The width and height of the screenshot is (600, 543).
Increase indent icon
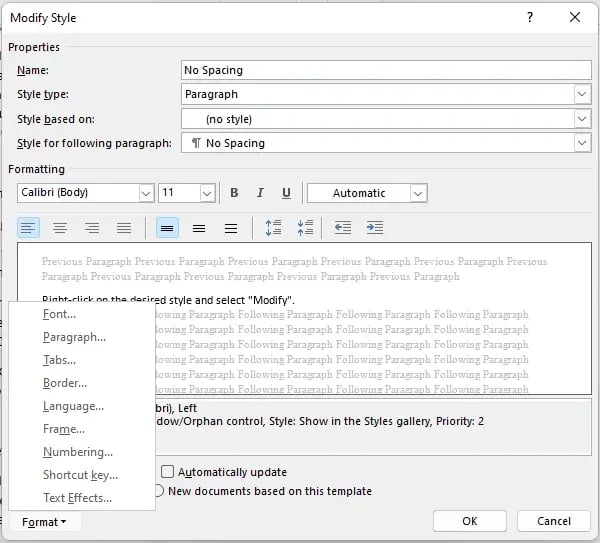[375, 228]
